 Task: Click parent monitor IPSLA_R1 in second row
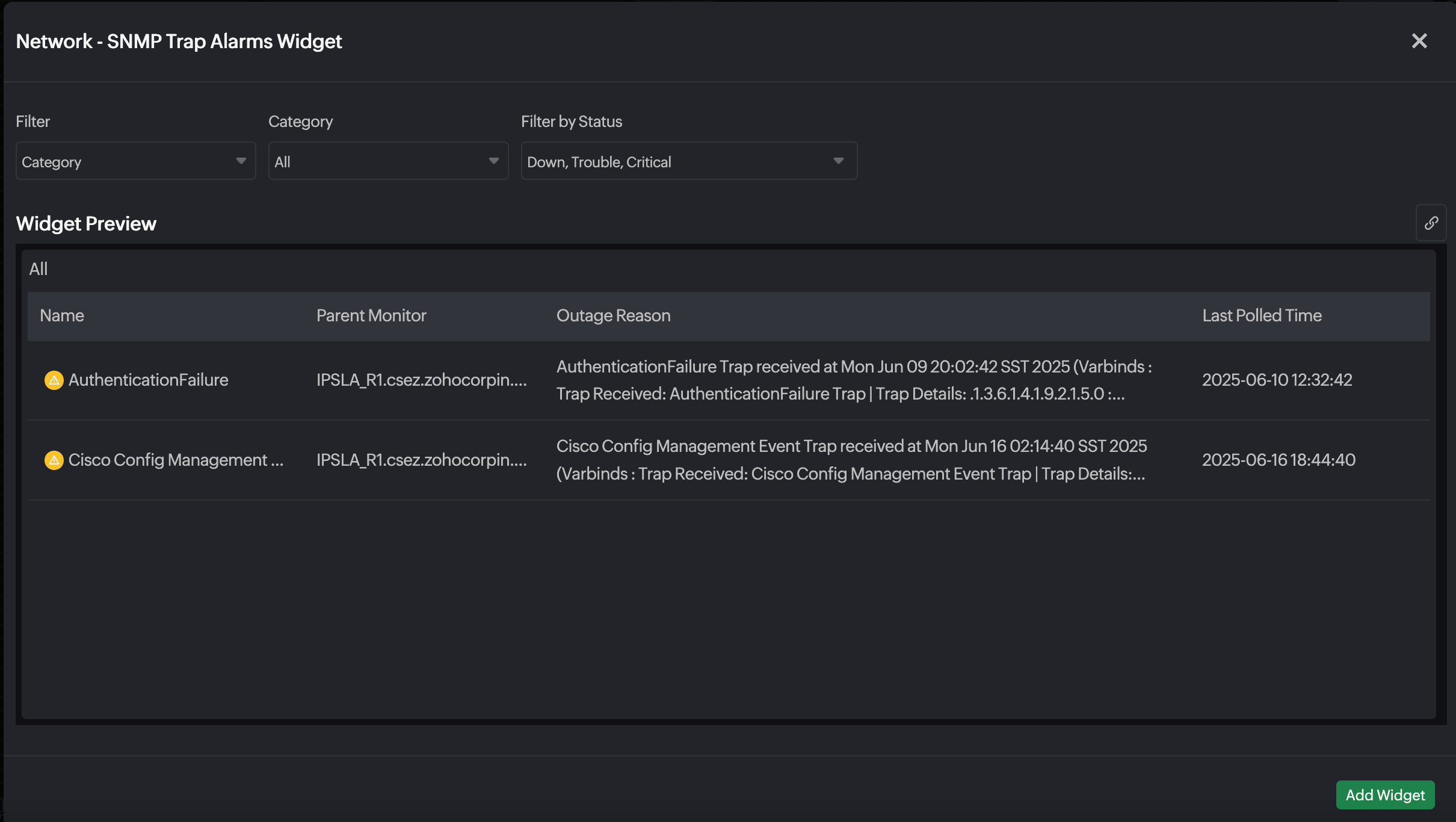[x=421, y=460]
